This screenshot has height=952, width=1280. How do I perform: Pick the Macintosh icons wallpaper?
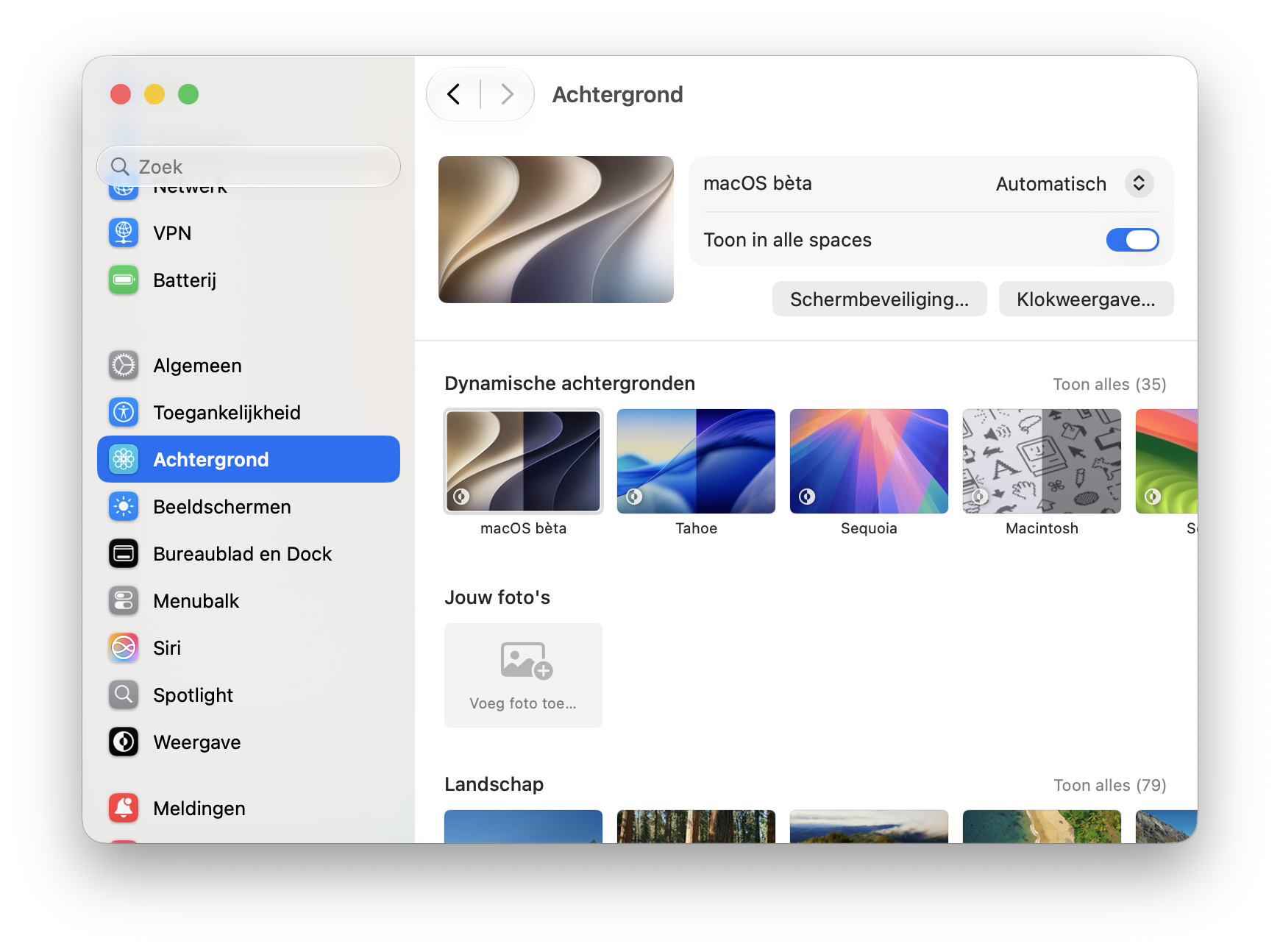[1042, 461]
